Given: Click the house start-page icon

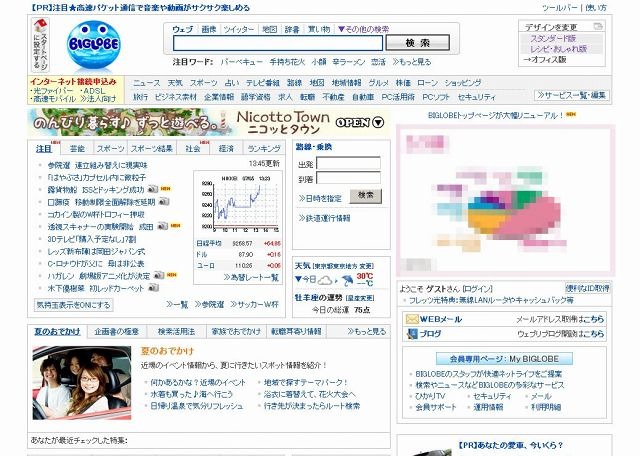Looking at the screenshot, I should pyautogui.click(x=40, y=27).
